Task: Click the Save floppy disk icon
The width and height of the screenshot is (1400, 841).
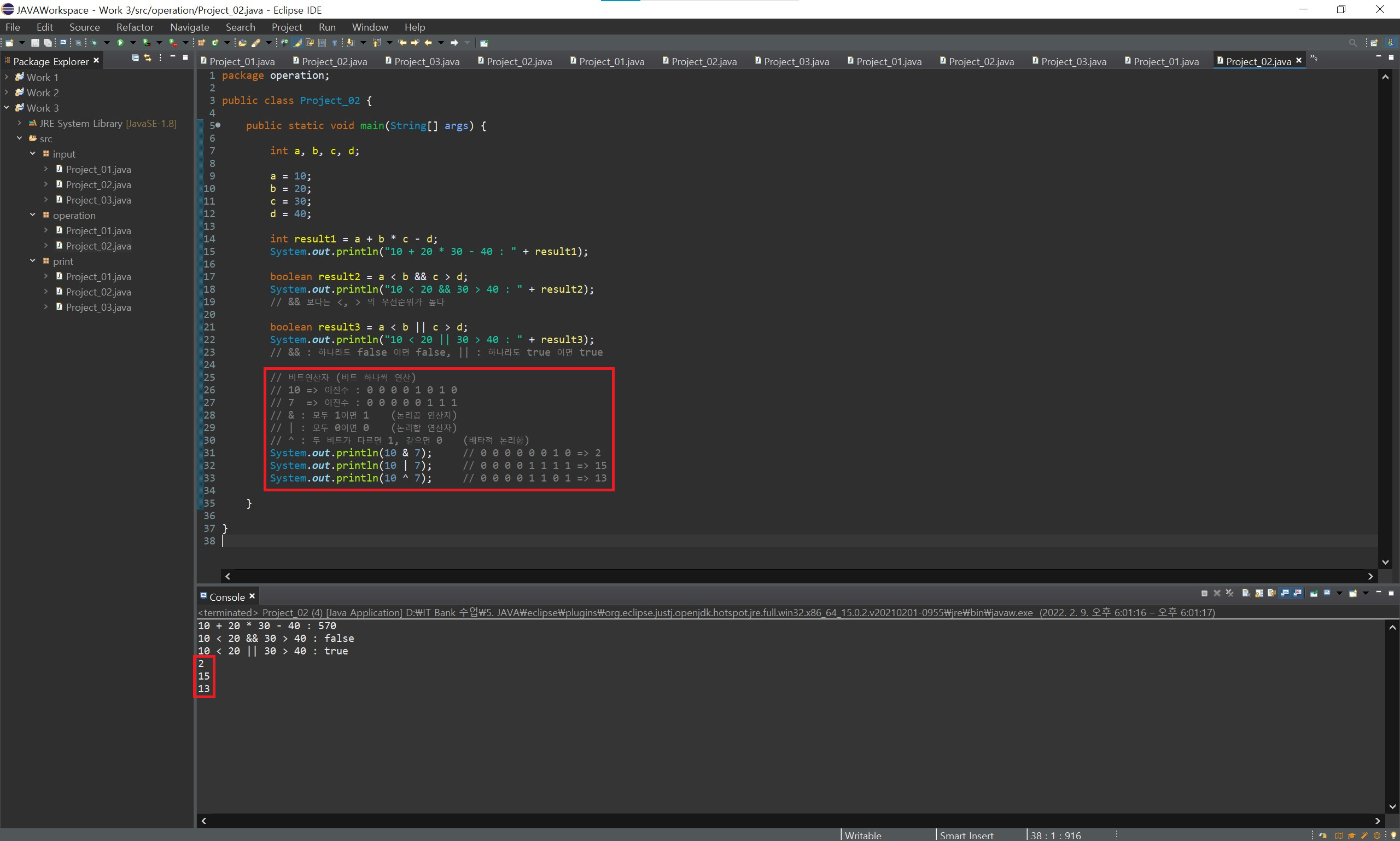Action: point(35,43)
